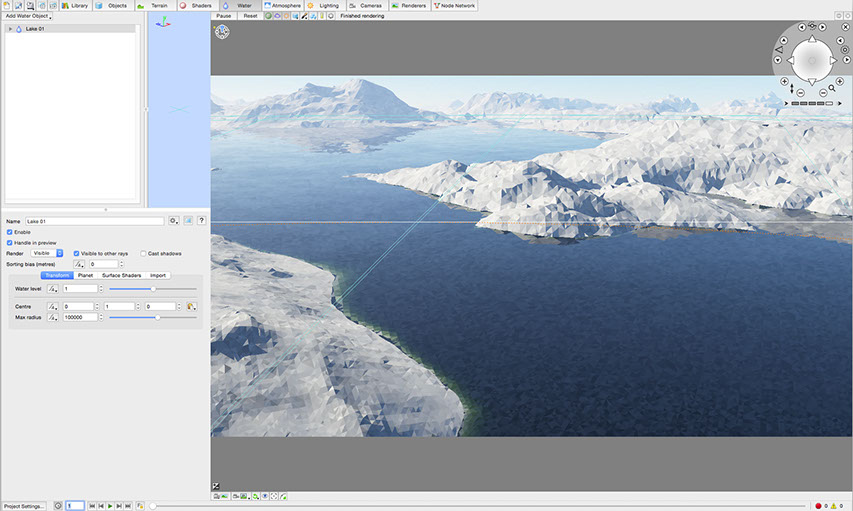The image size is (853, 511).
Task: Open the Add Water Object menu
Action: [x=29, y=17]
